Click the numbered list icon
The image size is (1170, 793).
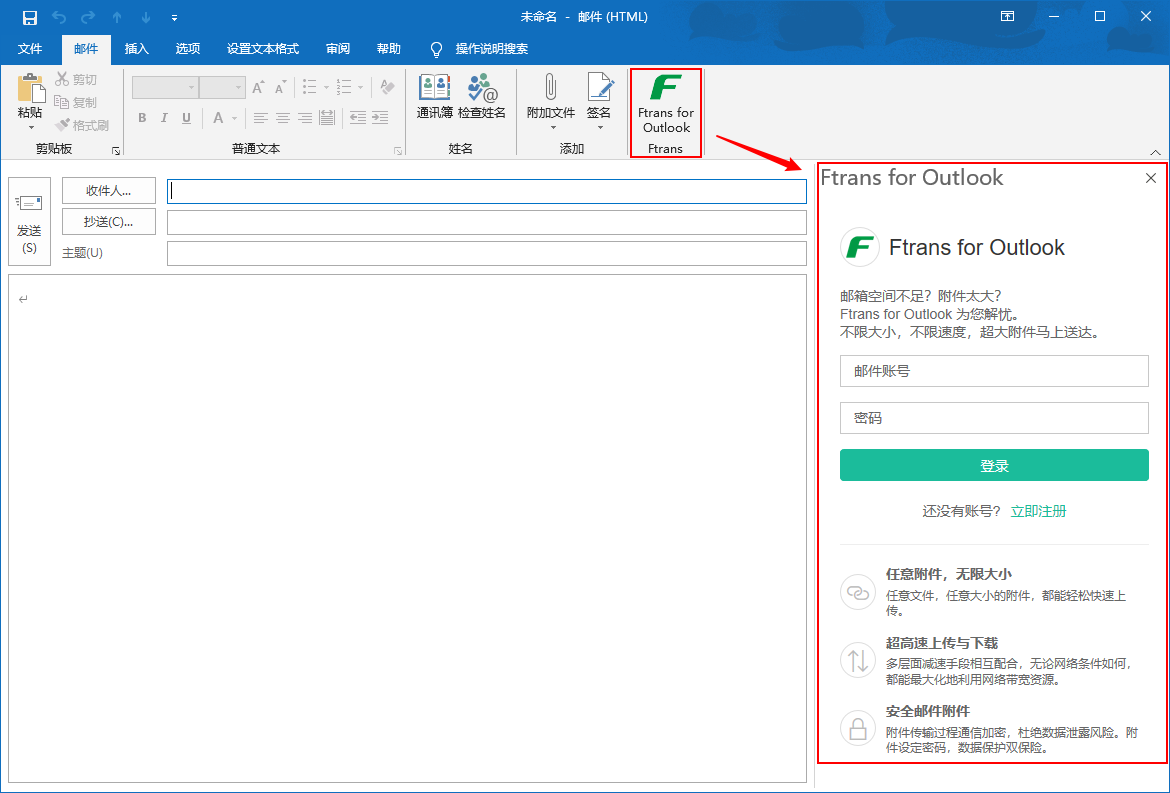tap(344, 87)
